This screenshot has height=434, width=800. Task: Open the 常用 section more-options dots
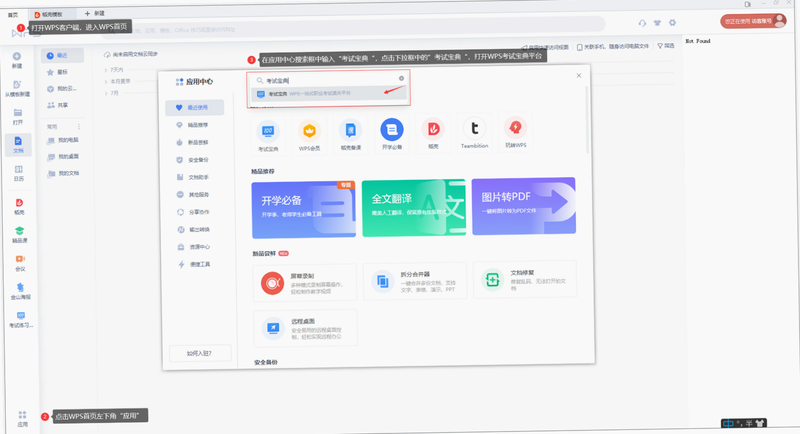(x=79, y=126)
